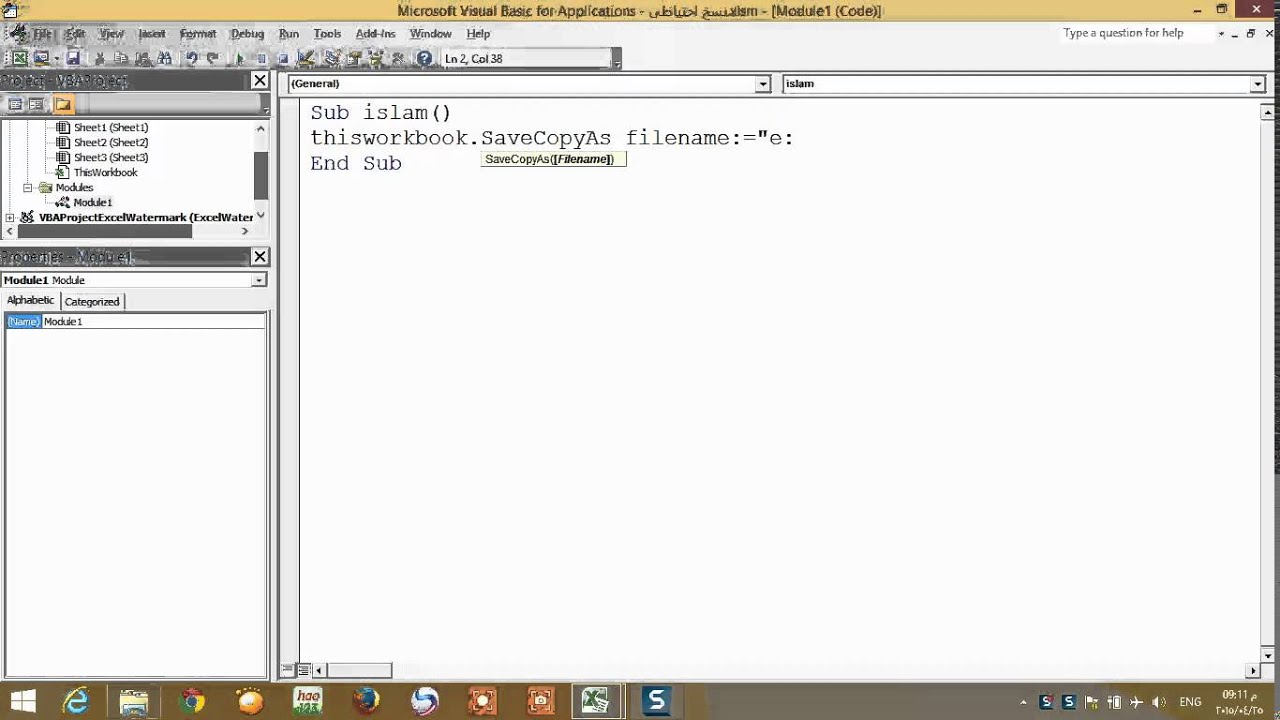Screen dimensions: 1280x720
Task: Open the Module1 object dropdown in Properties
Action: (258, 280)
